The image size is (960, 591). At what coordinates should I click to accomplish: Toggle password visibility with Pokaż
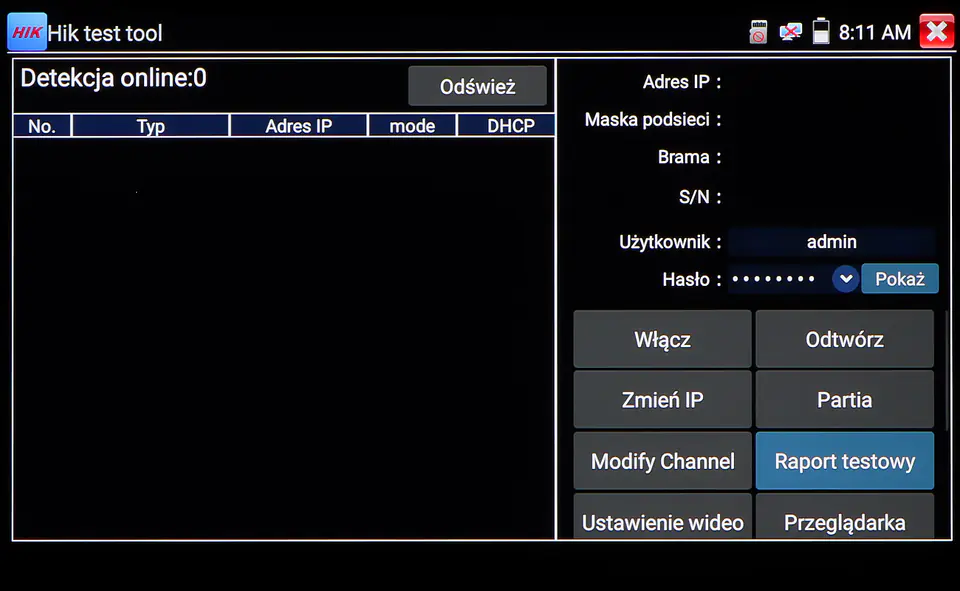899,279
